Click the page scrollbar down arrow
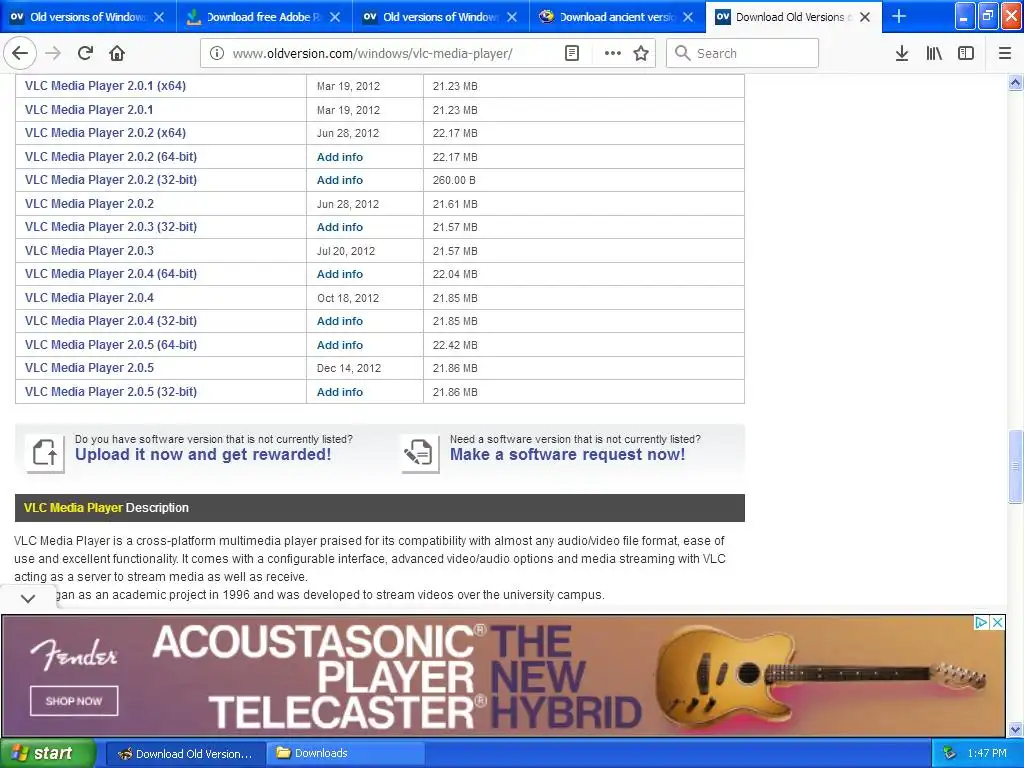 tap(1015, 729)
